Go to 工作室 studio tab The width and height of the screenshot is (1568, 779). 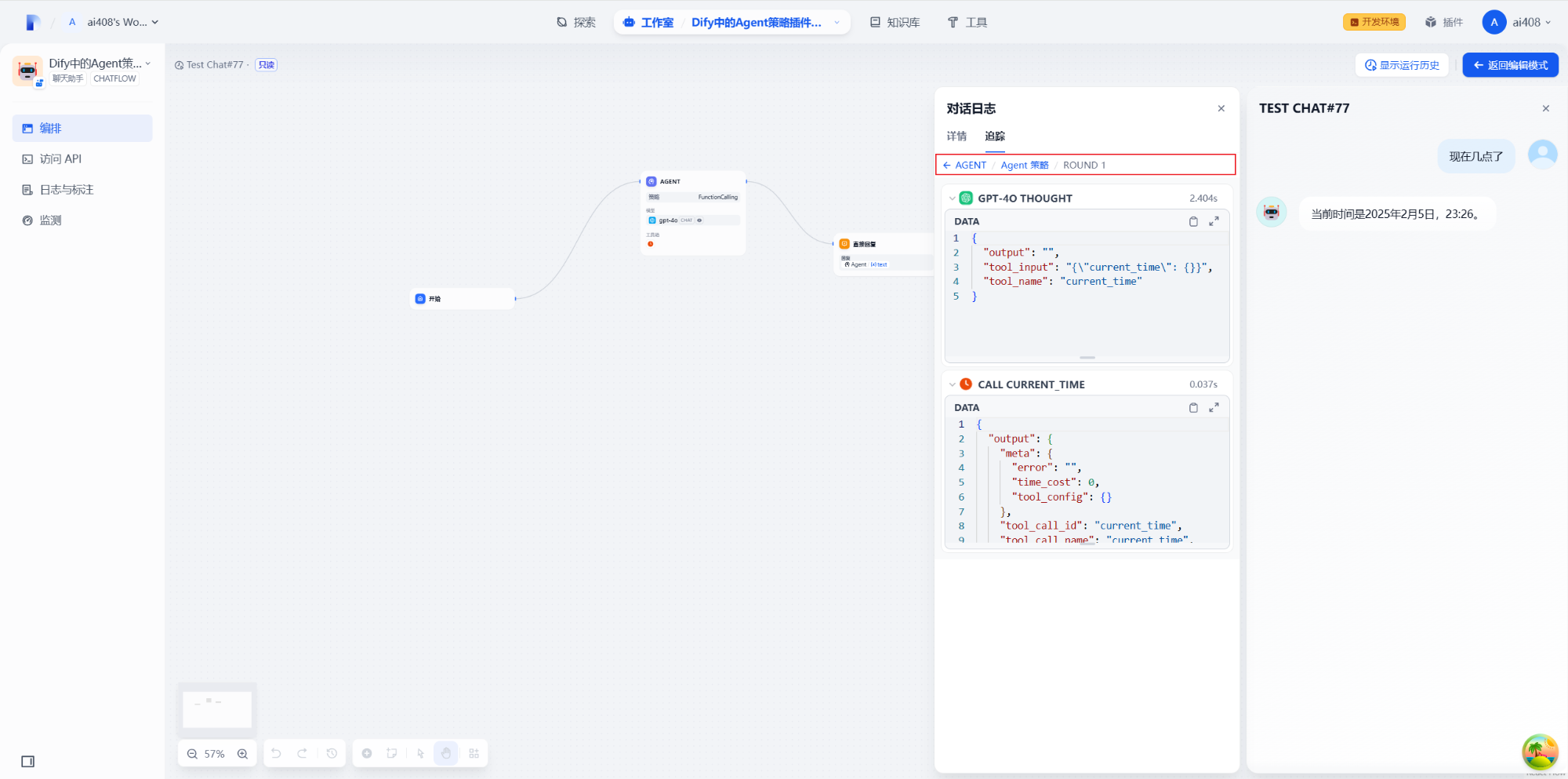(x=649, y=22)
